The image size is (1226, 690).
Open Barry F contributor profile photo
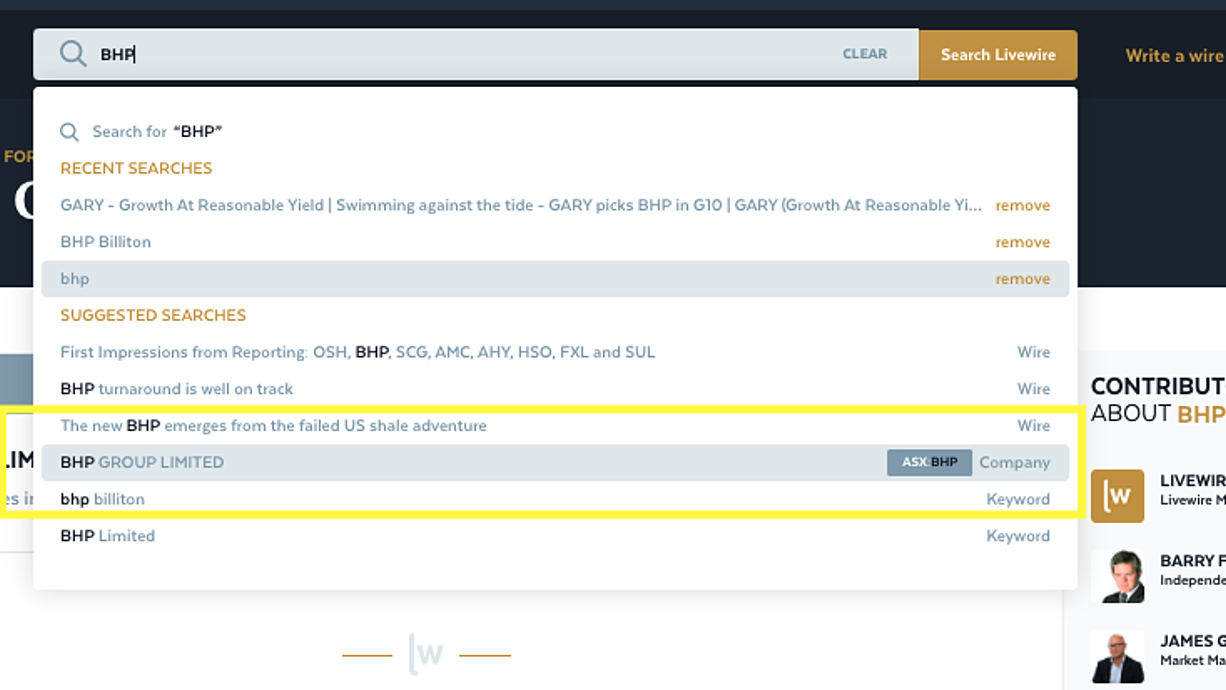pyautogui.click(x=1117, y=576)
